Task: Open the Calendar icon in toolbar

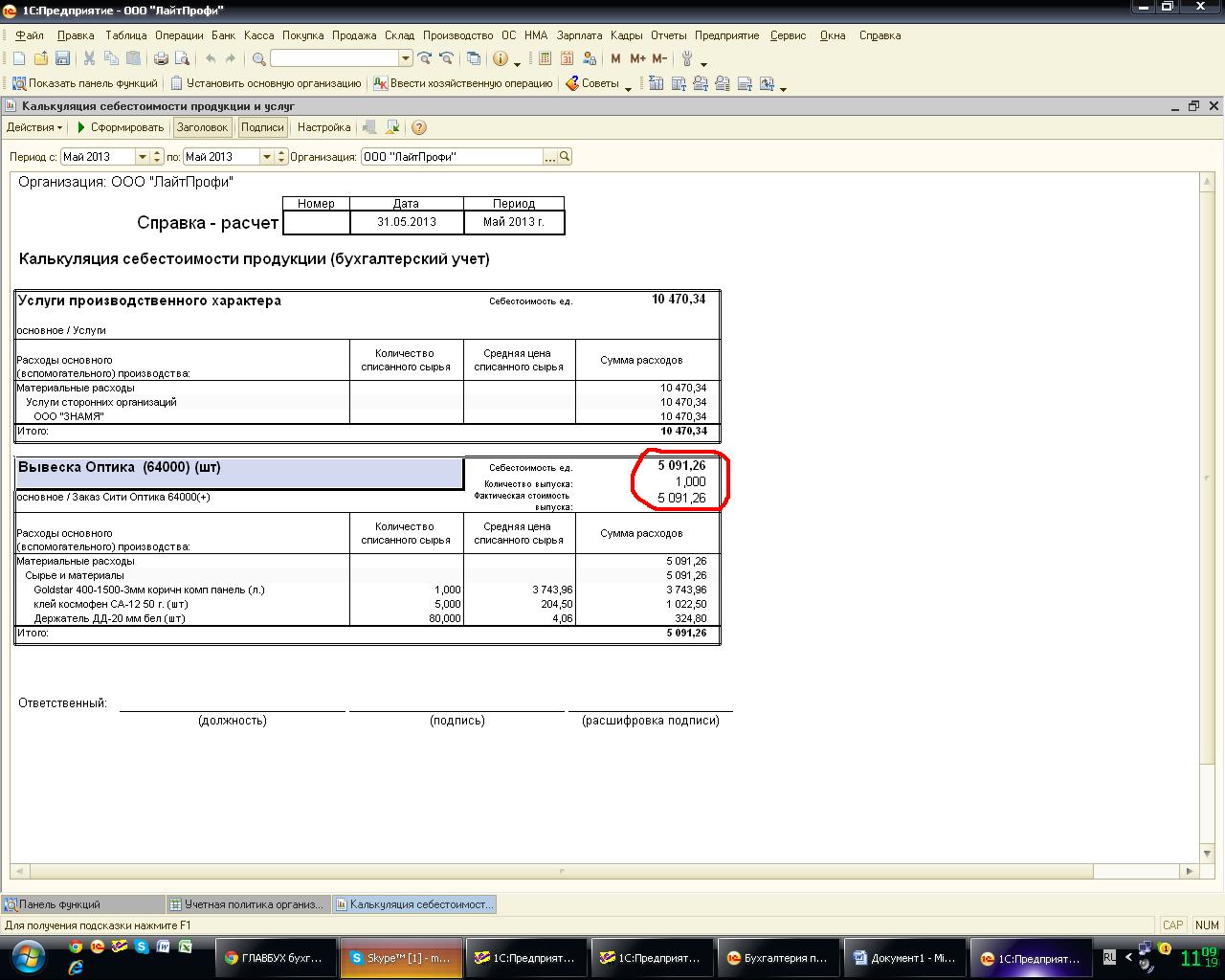Action: pos(568,59)
